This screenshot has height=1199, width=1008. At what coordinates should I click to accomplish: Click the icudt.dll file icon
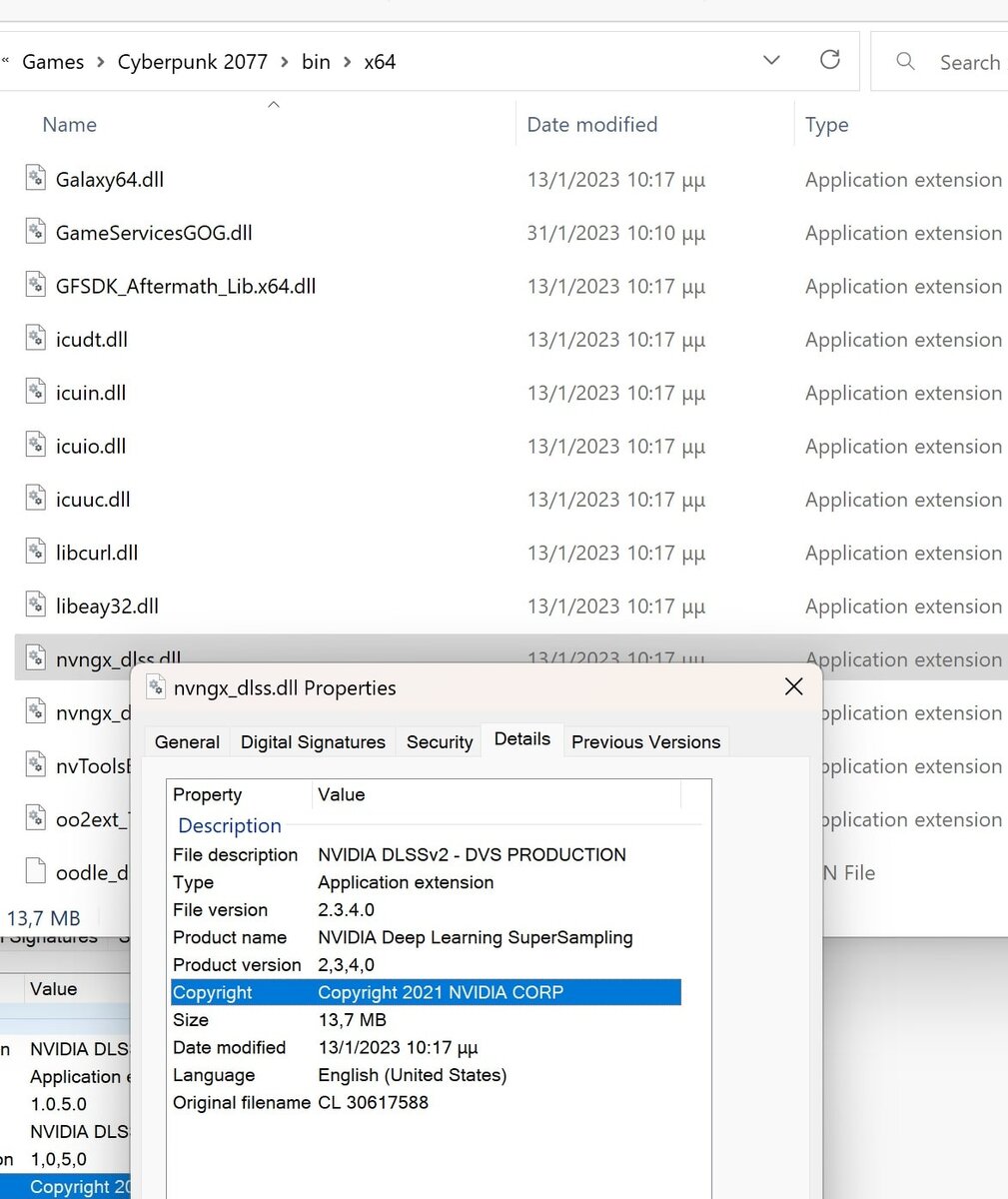pyautogui.click(x=36, y=339)
